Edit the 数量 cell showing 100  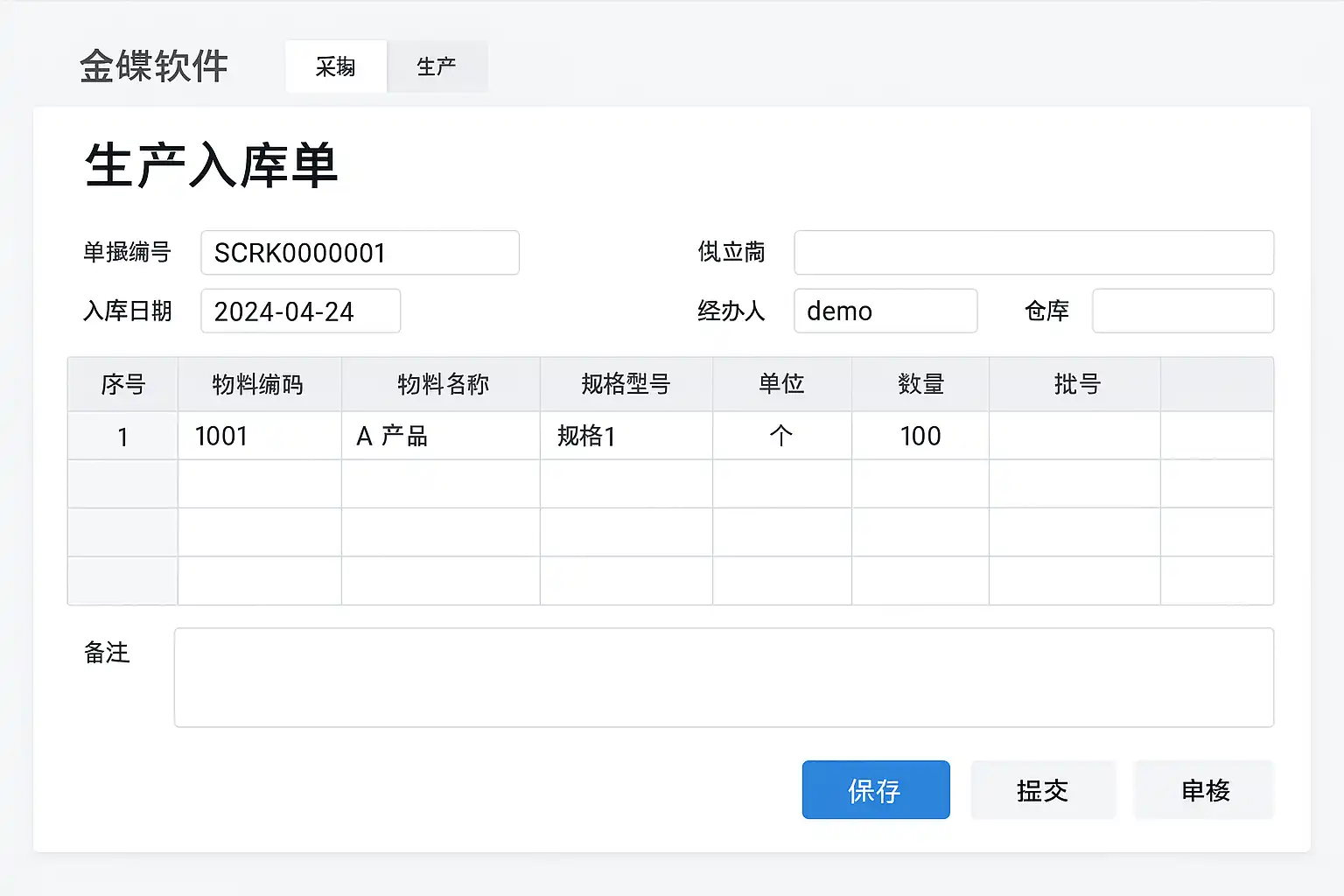[x=920, y=436]
